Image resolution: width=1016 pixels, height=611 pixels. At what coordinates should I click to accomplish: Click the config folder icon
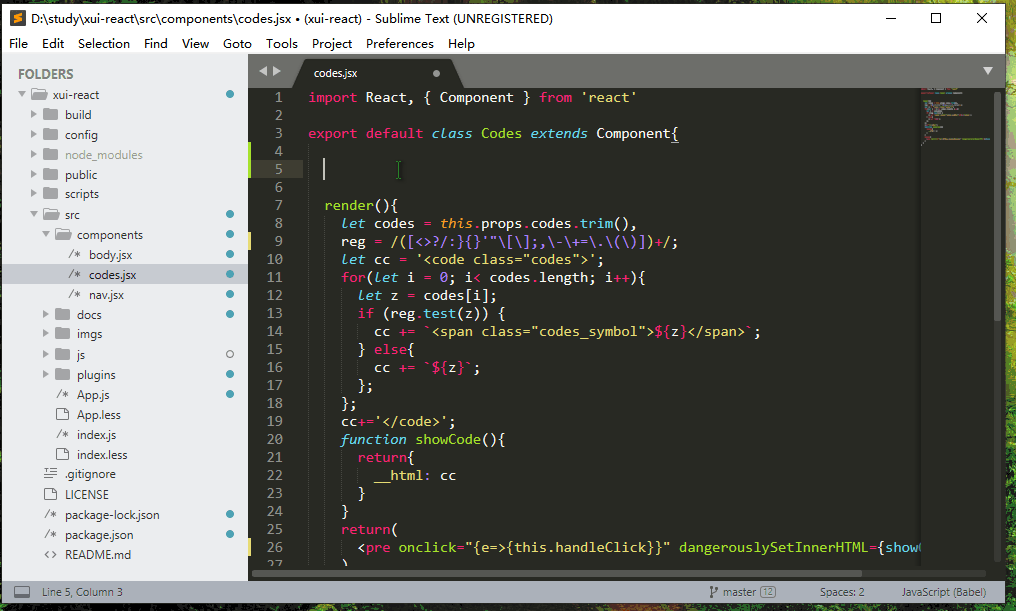click(x=51, y=135)
